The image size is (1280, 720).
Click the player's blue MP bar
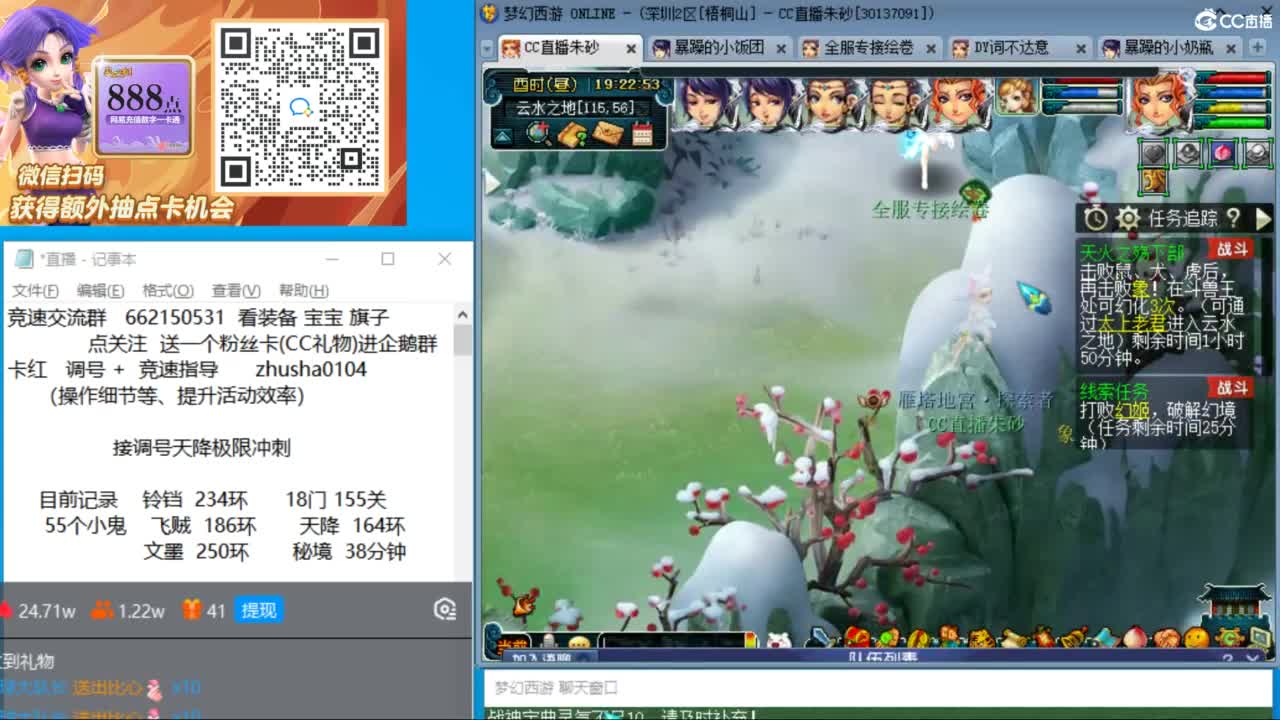1232,93
